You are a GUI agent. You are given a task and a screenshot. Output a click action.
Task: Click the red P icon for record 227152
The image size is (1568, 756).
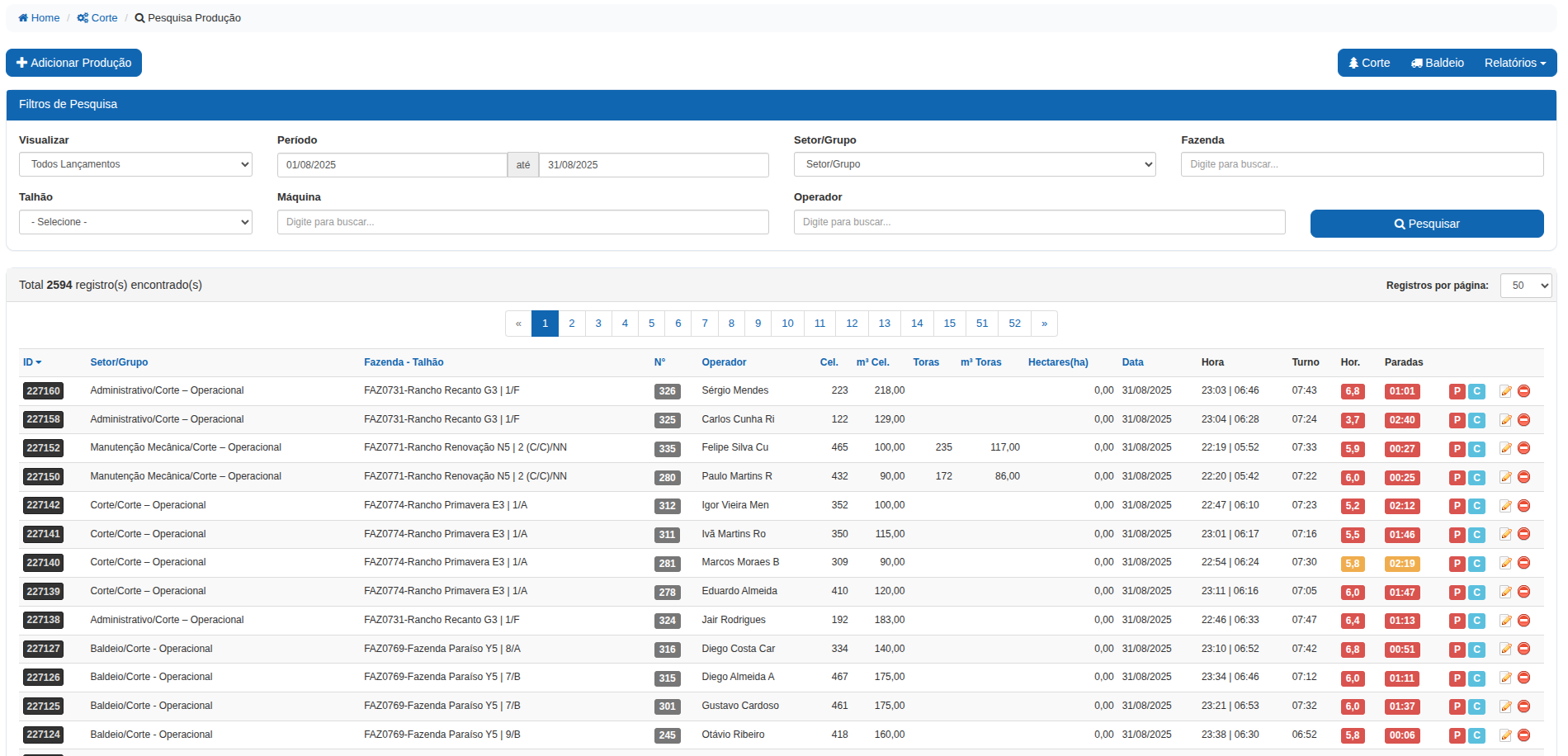[1457, 449]
